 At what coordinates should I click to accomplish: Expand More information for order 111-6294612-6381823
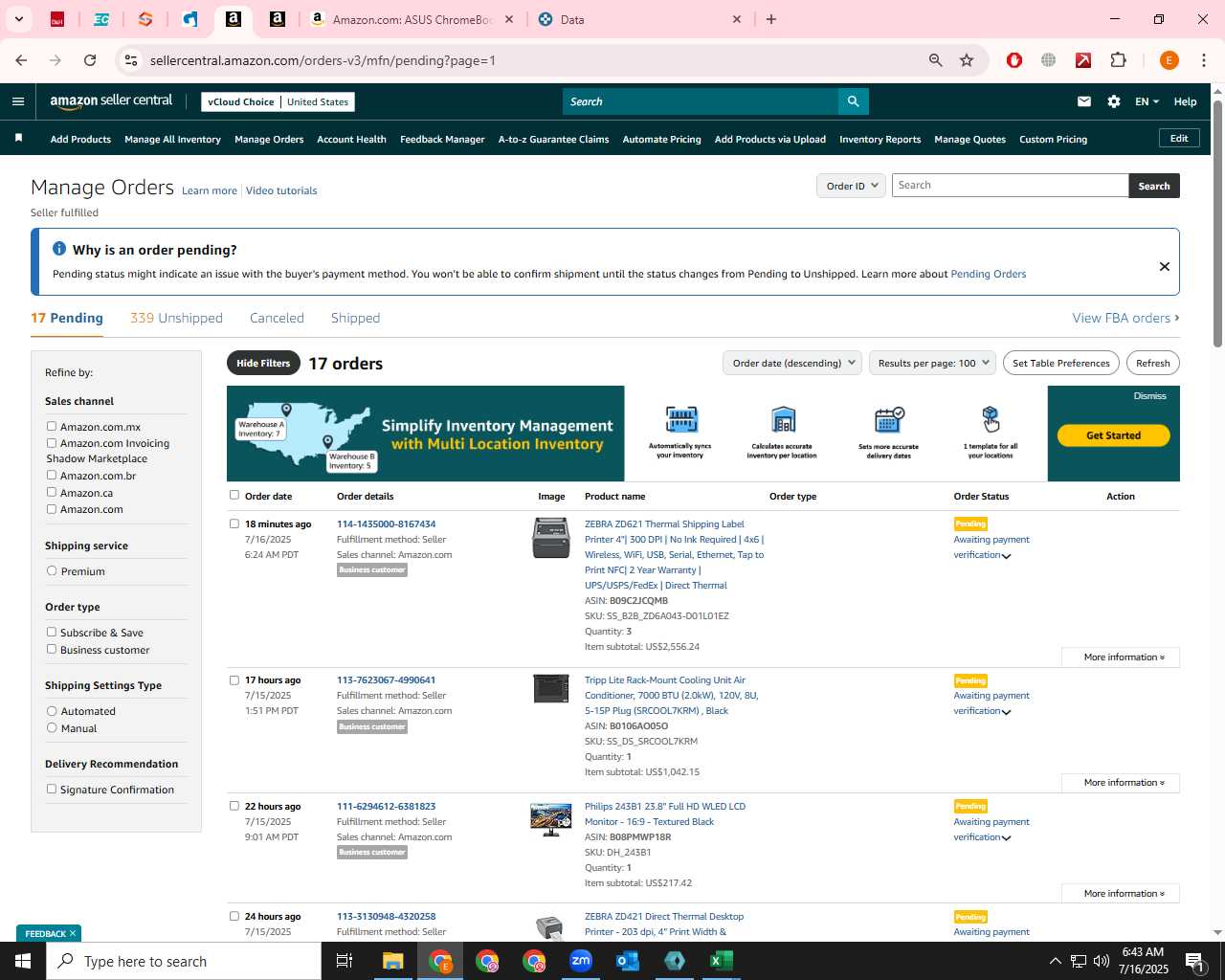coord(1121,894)
